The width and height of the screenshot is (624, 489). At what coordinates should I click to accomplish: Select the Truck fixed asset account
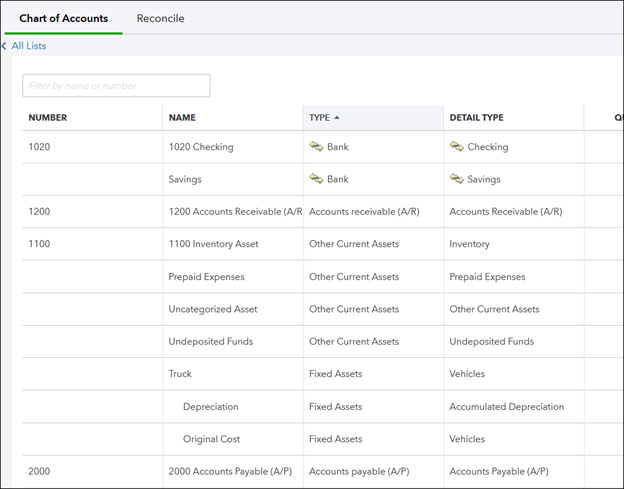180,374
